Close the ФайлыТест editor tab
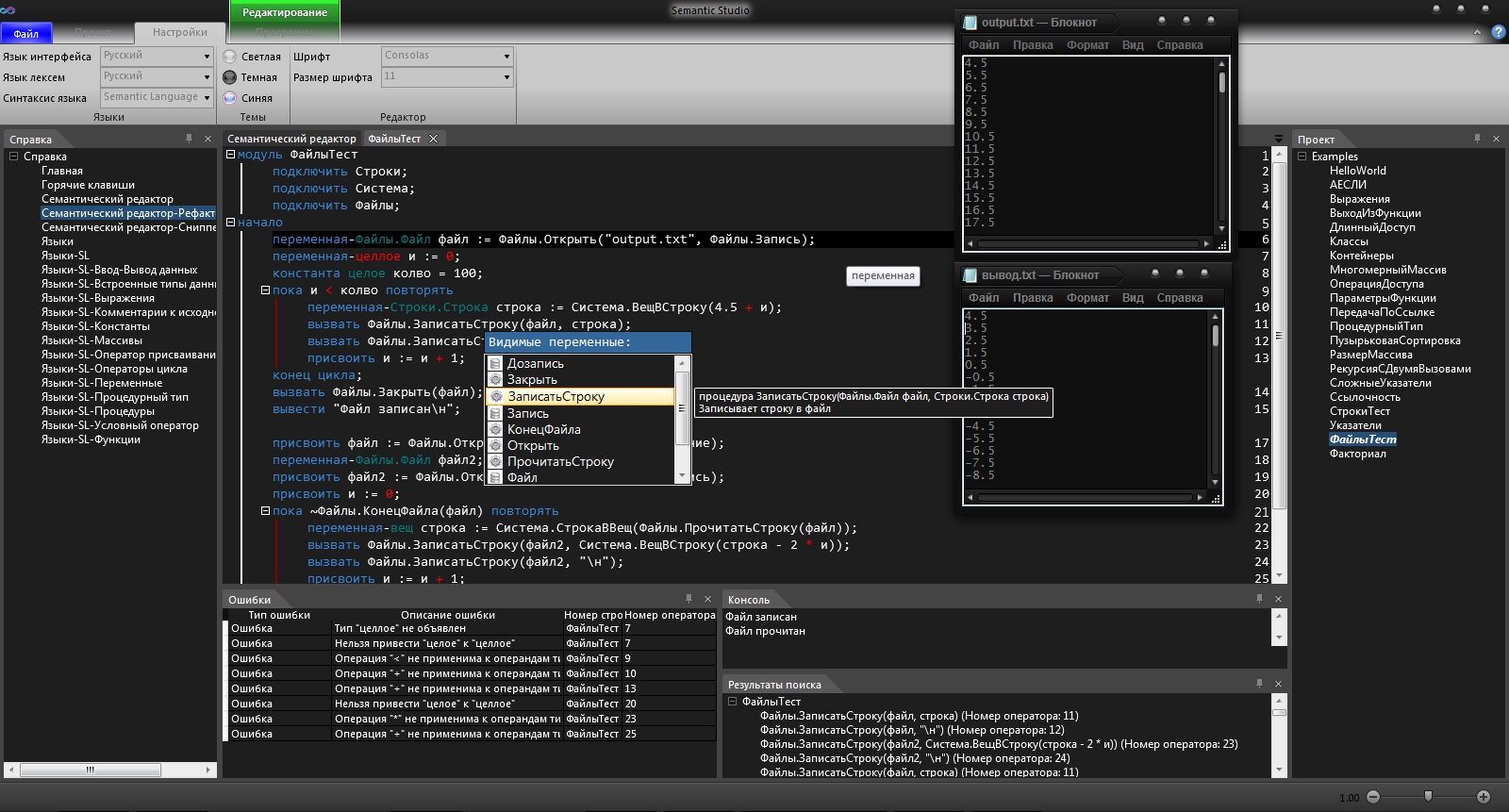Screen dimensions: 1509x812 click(x=434, y=139)
